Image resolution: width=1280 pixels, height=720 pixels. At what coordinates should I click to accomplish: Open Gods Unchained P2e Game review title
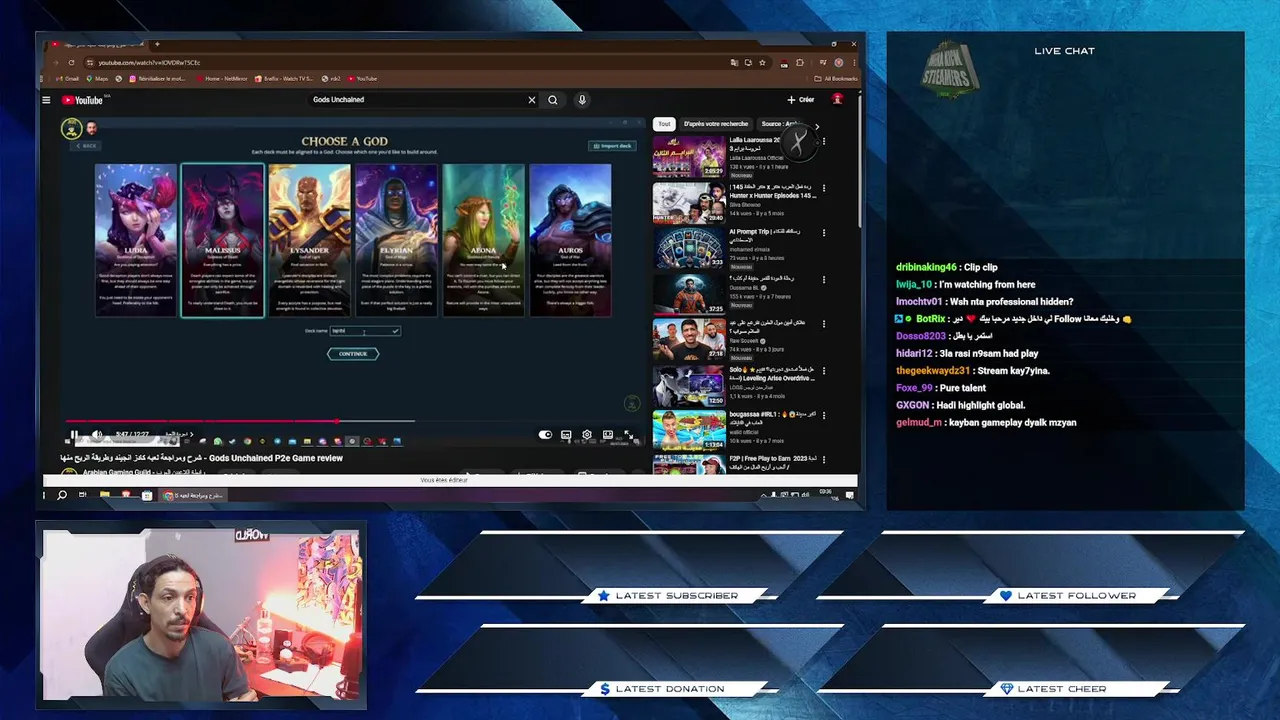201,458
